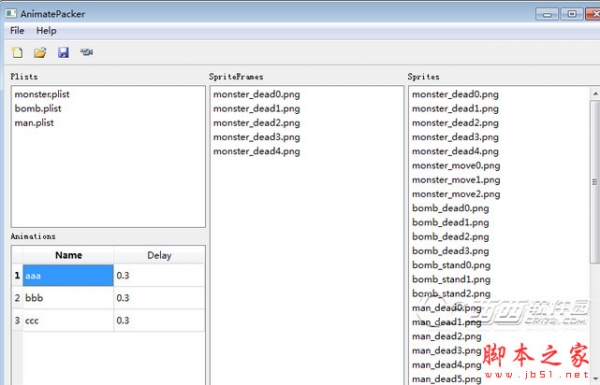This screenshot has height=385, width=600.
Task: Select monster_dead1.png in SpriteFrames list
Action: pyautogui.click(x=256, y=109)
